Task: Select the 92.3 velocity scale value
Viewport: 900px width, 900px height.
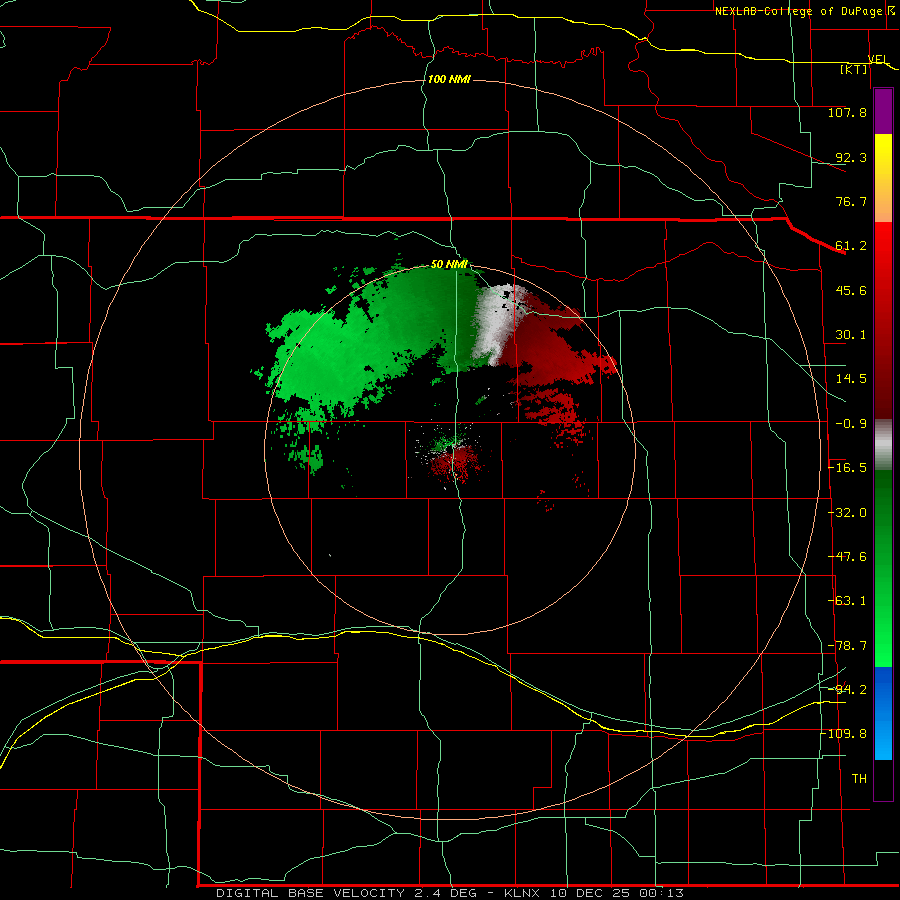Action: coord(851,157)
